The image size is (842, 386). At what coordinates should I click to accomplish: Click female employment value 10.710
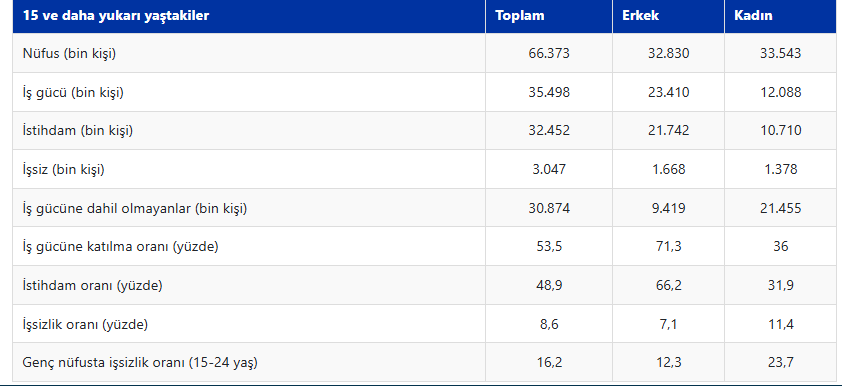780,130
